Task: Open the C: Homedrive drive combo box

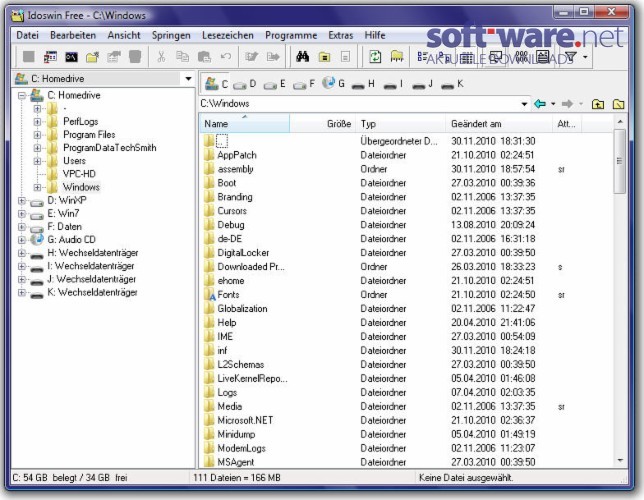Action: click(x=102, y=78)
